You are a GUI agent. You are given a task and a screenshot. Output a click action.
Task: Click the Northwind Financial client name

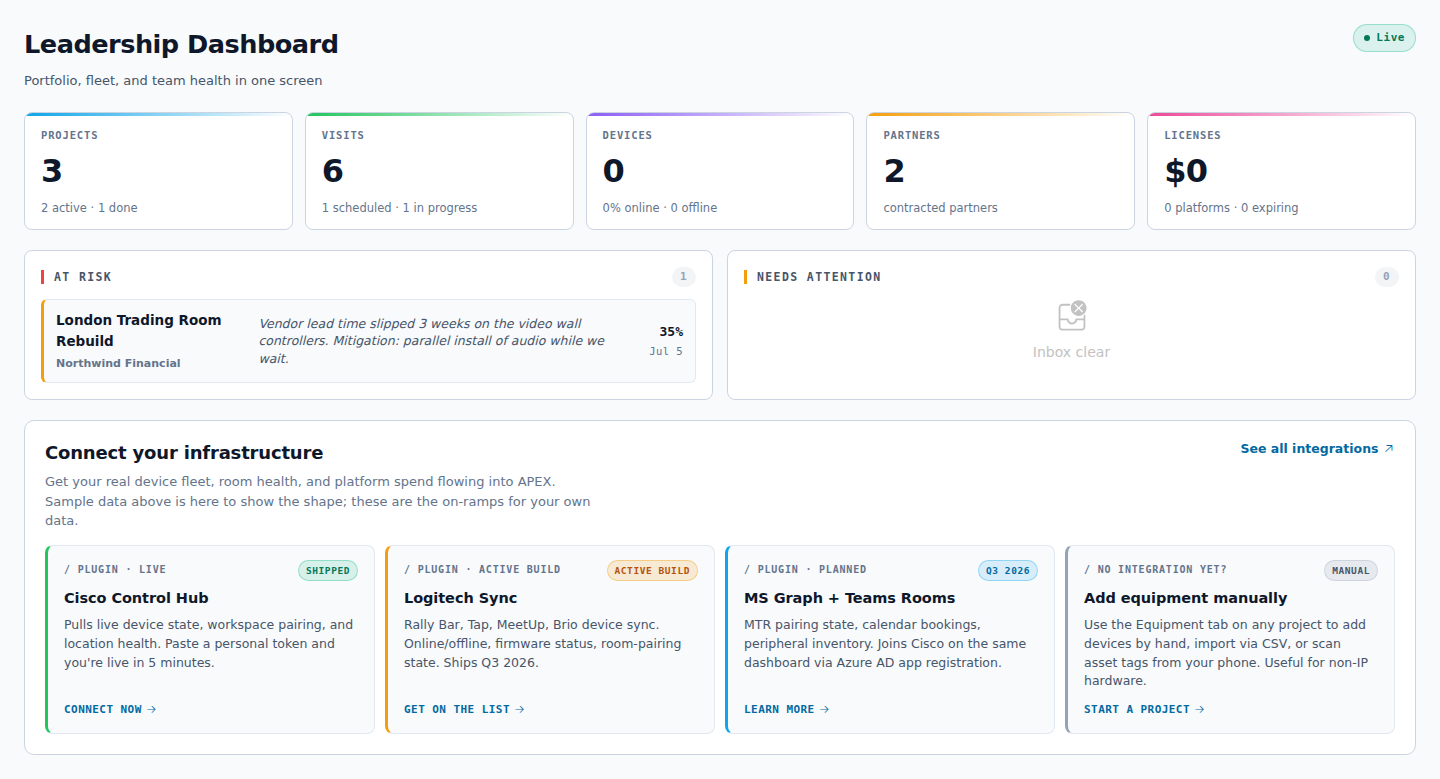(118, 363)
